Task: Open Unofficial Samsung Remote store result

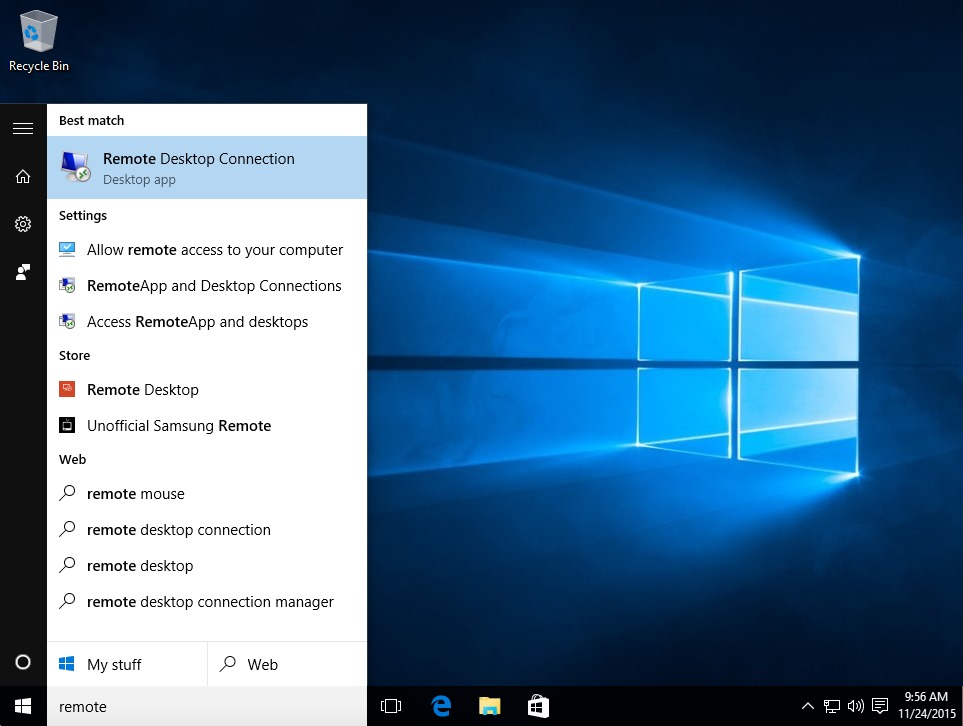Action: [207, 426]
